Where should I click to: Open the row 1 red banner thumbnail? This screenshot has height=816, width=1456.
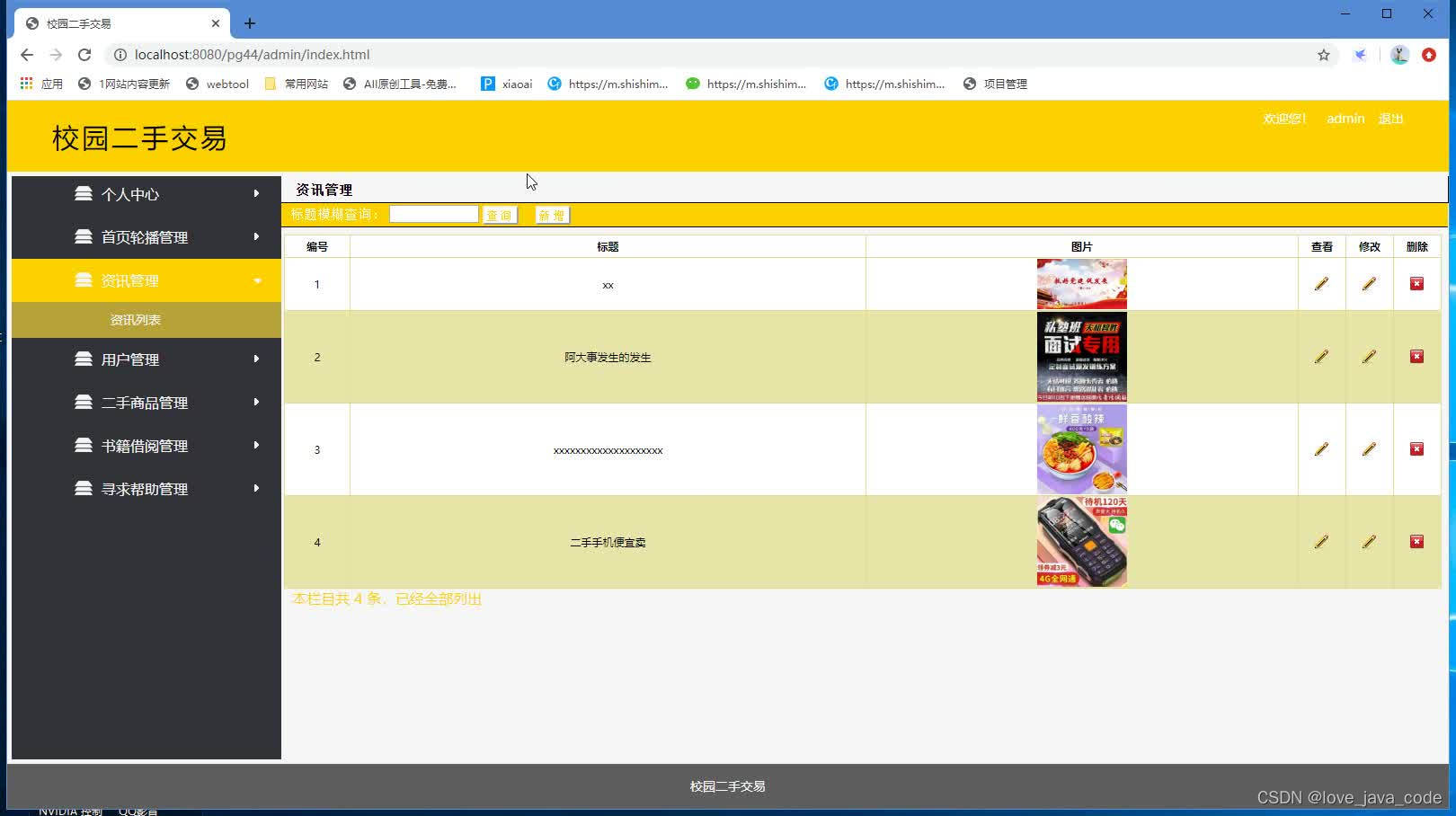pos(1081,284)
